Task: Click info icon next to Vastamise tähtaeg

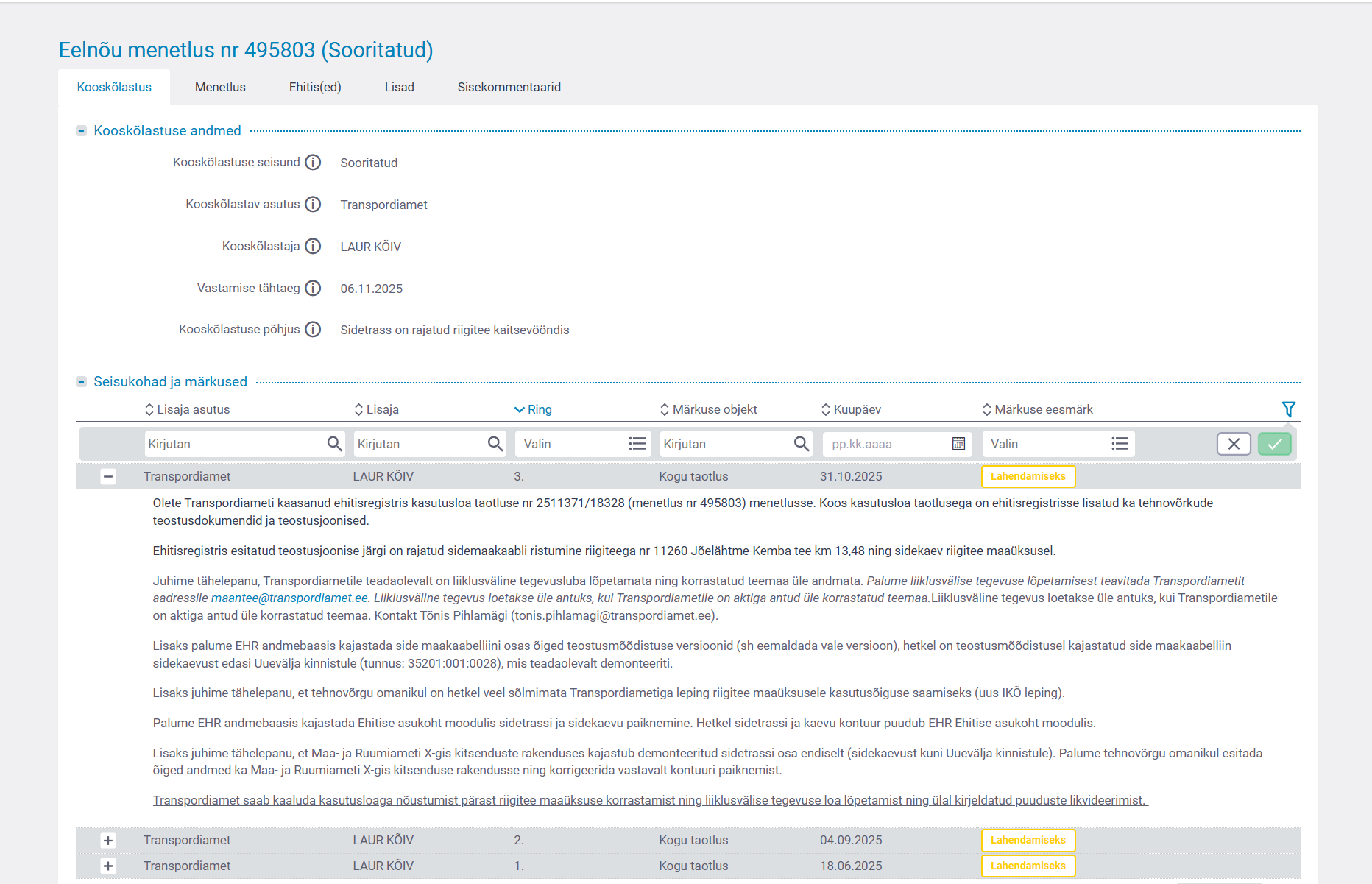Action: 313,289
